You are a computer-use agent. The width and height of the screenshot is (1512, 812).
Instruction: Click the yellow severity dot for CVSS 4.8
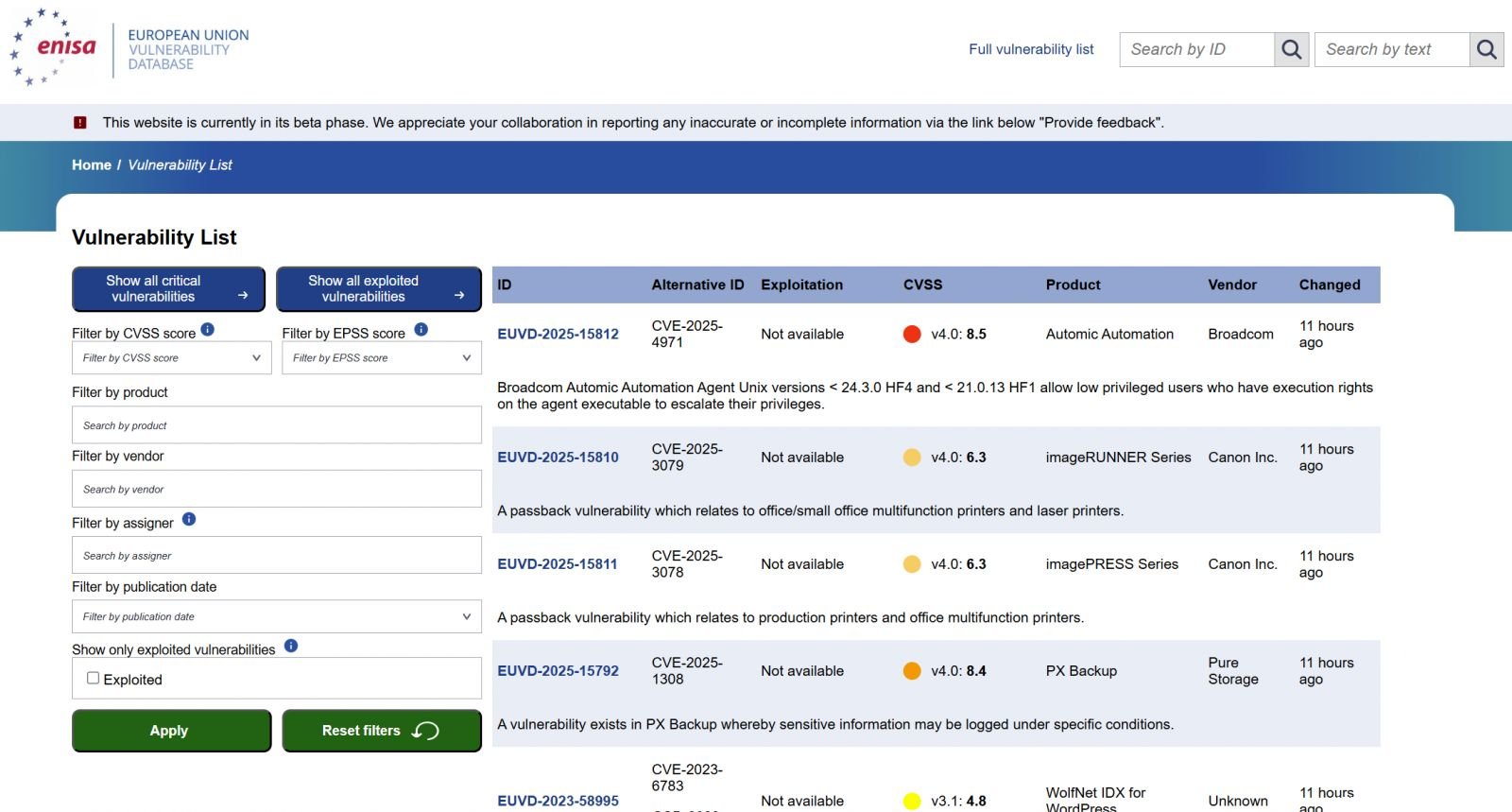click(912, 802)
